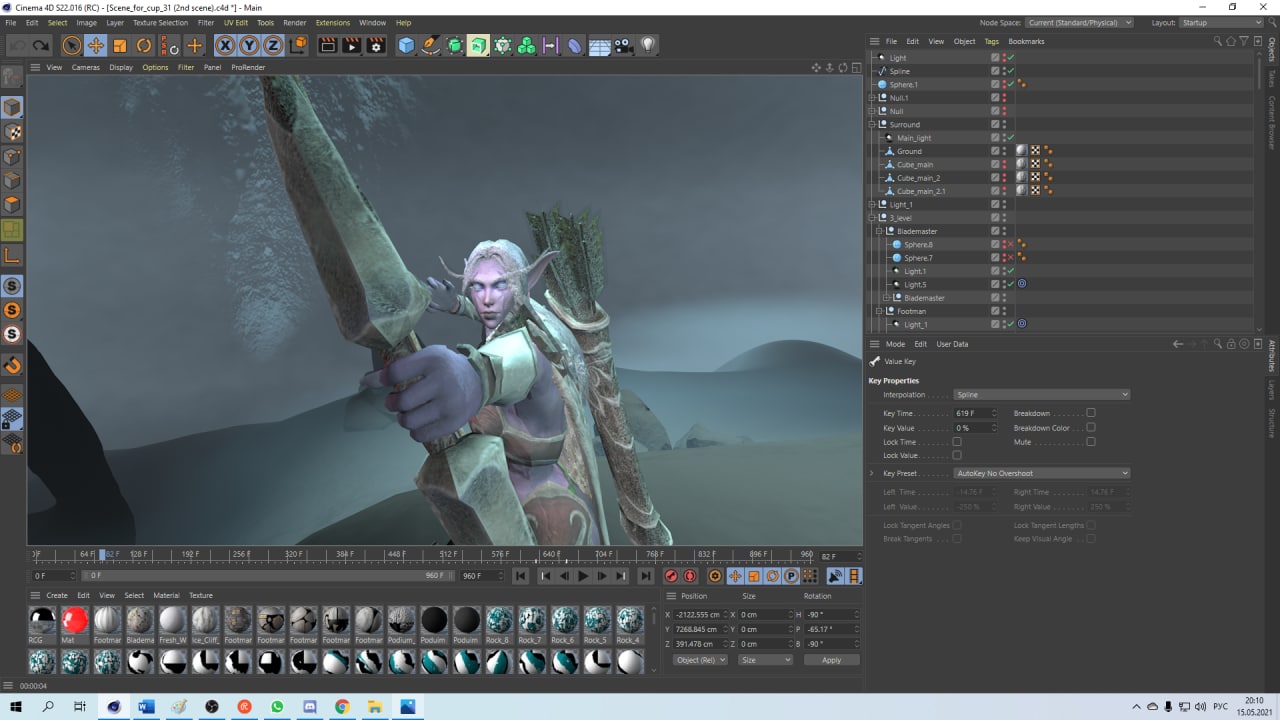Open the Extensions menu
Image resolution: width=1280 pixels, height=720 pixels.
point(333,22)
